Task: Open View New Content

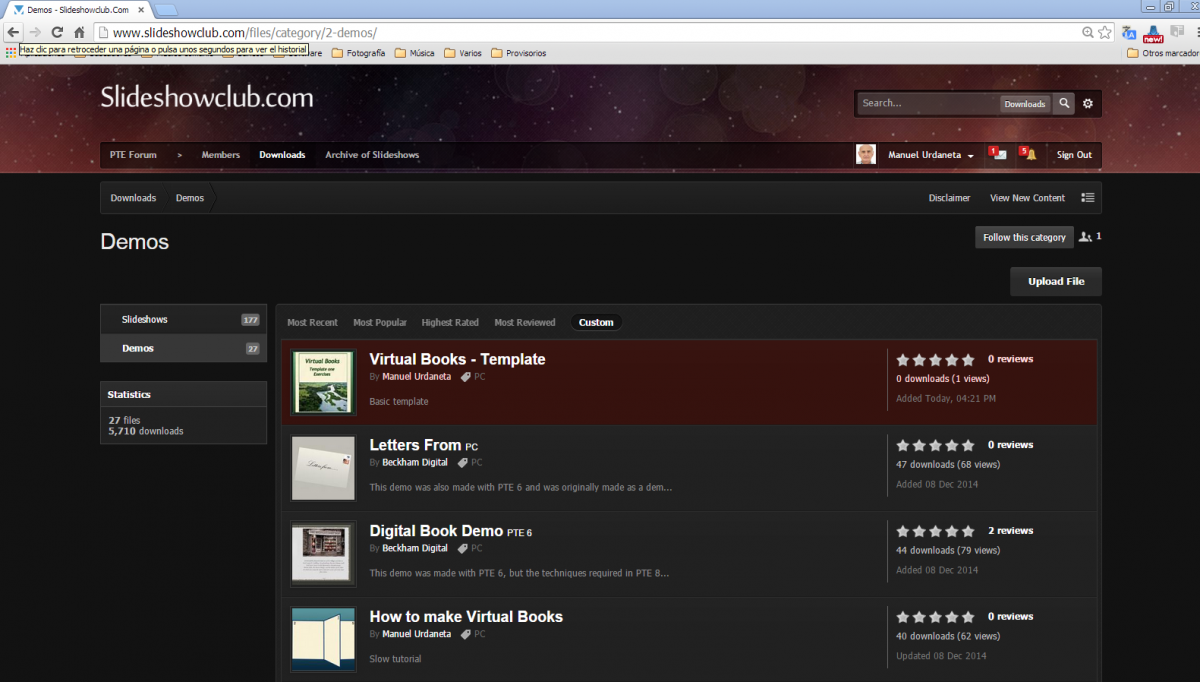Action: tap(1027, 198)
